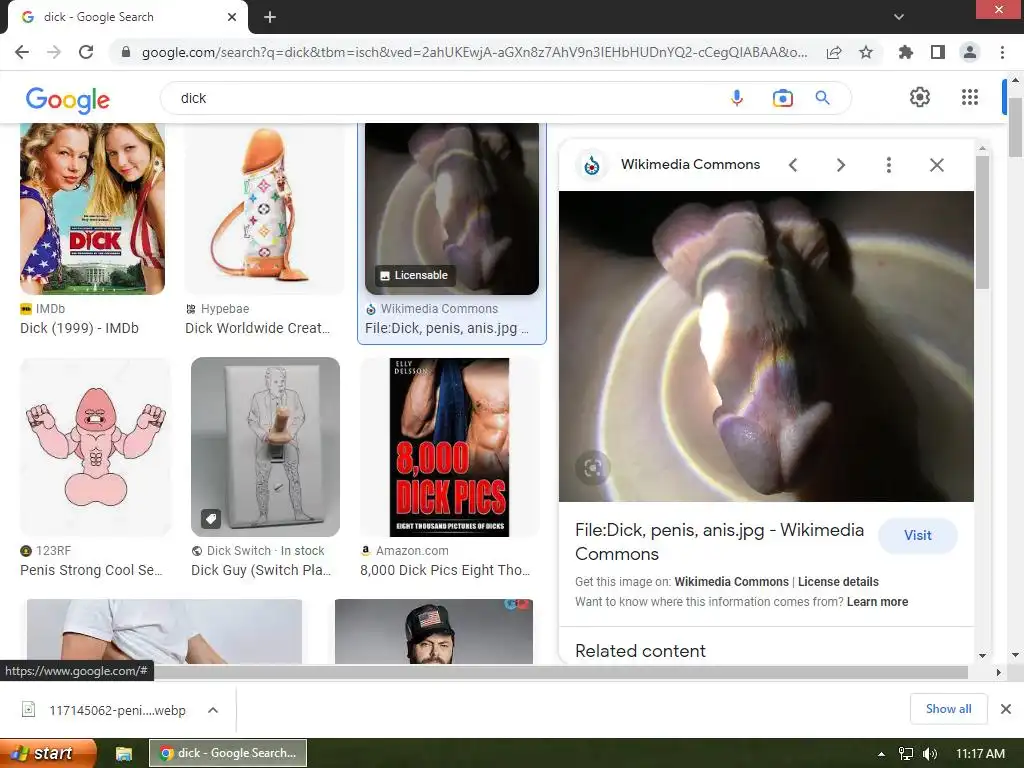The width and height of the screenshot is (1024, 768).
Task: Close the Wikimedia Commons preview panel
Action: coord(936,165)
